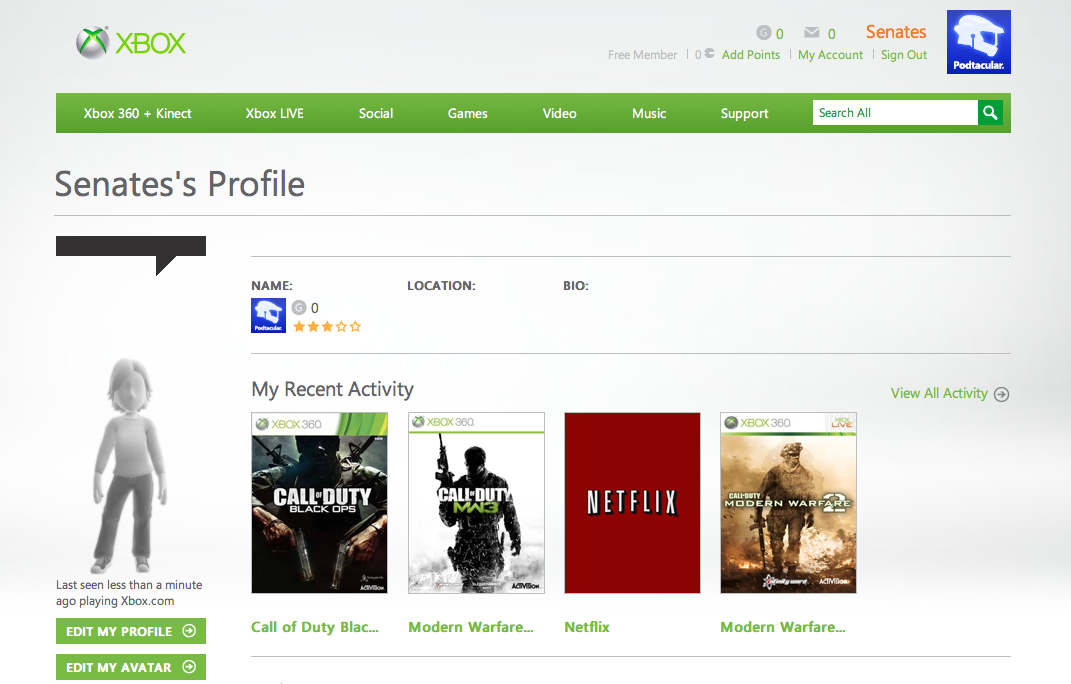Open the Call of Duty MW3 cover
Image resolution: width=1071 pixels, height=684 pixels.
476,503
